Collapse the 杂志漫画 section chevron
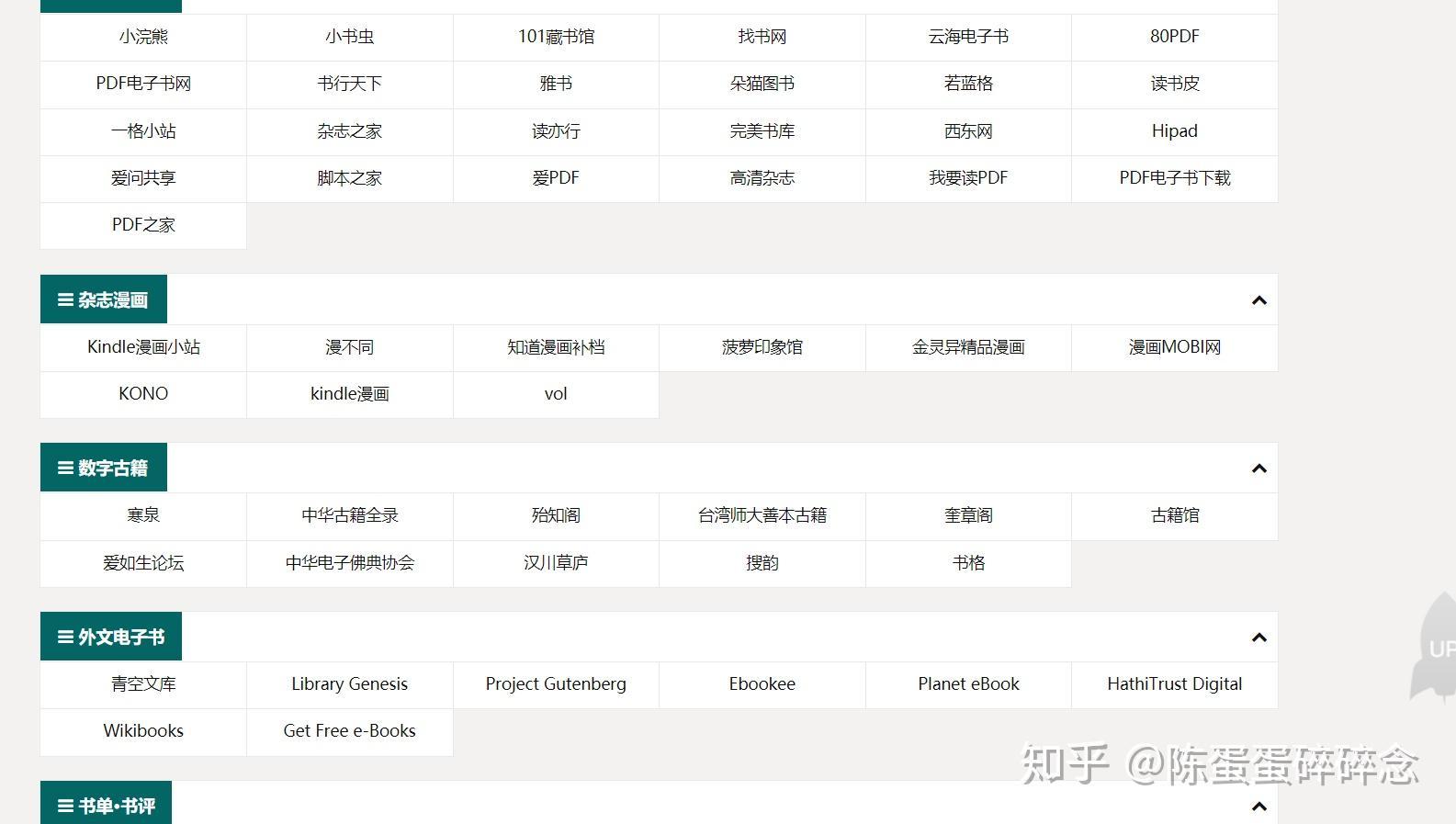The width and height of the screenshot is (1456, 824). coord(1258,300)
